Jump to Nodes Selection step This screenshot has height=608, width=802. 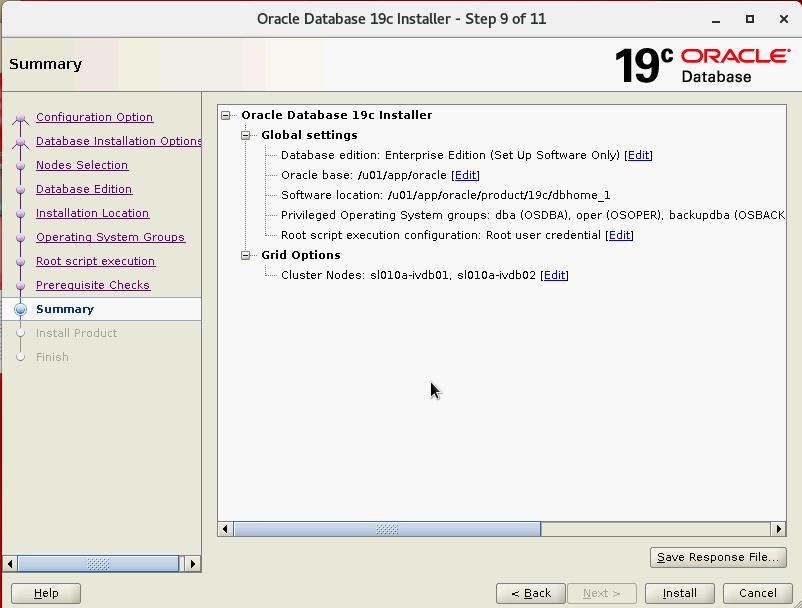point(82,165)
